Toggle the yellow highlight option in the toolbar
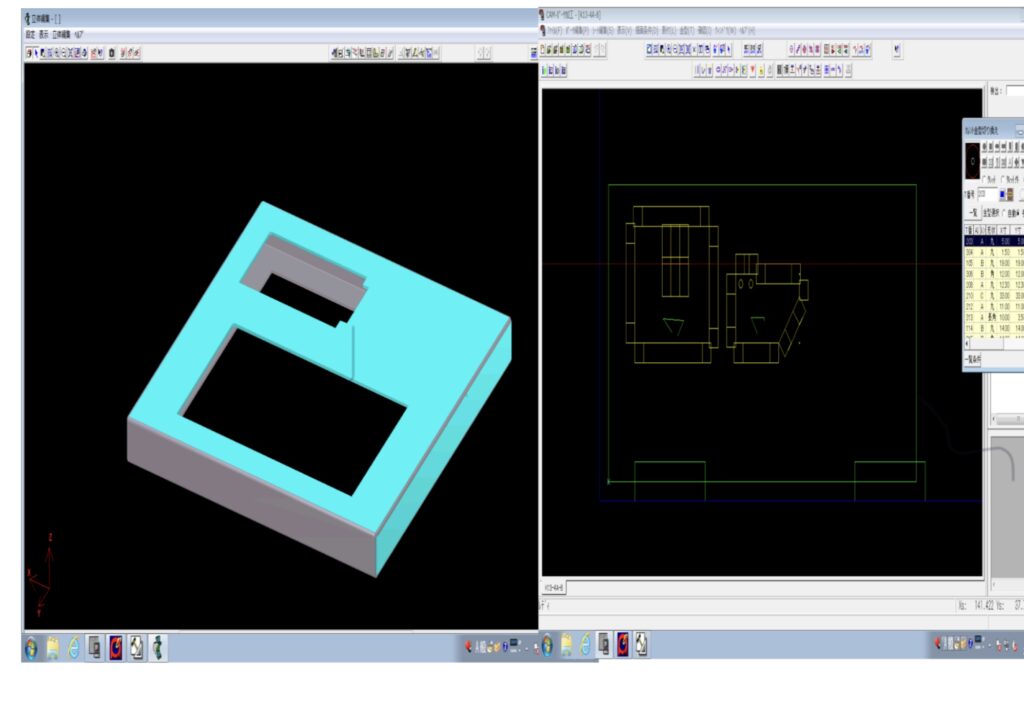Viewport: 1024px width, 720px height. click(761, 69)
